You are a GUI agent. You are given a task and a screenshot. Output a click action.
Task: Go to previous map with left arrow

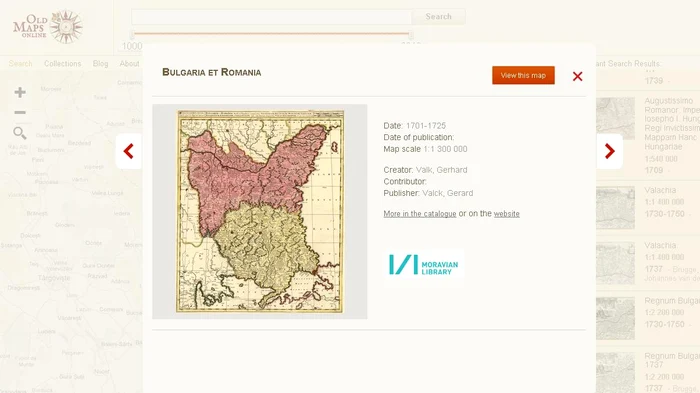129,151
